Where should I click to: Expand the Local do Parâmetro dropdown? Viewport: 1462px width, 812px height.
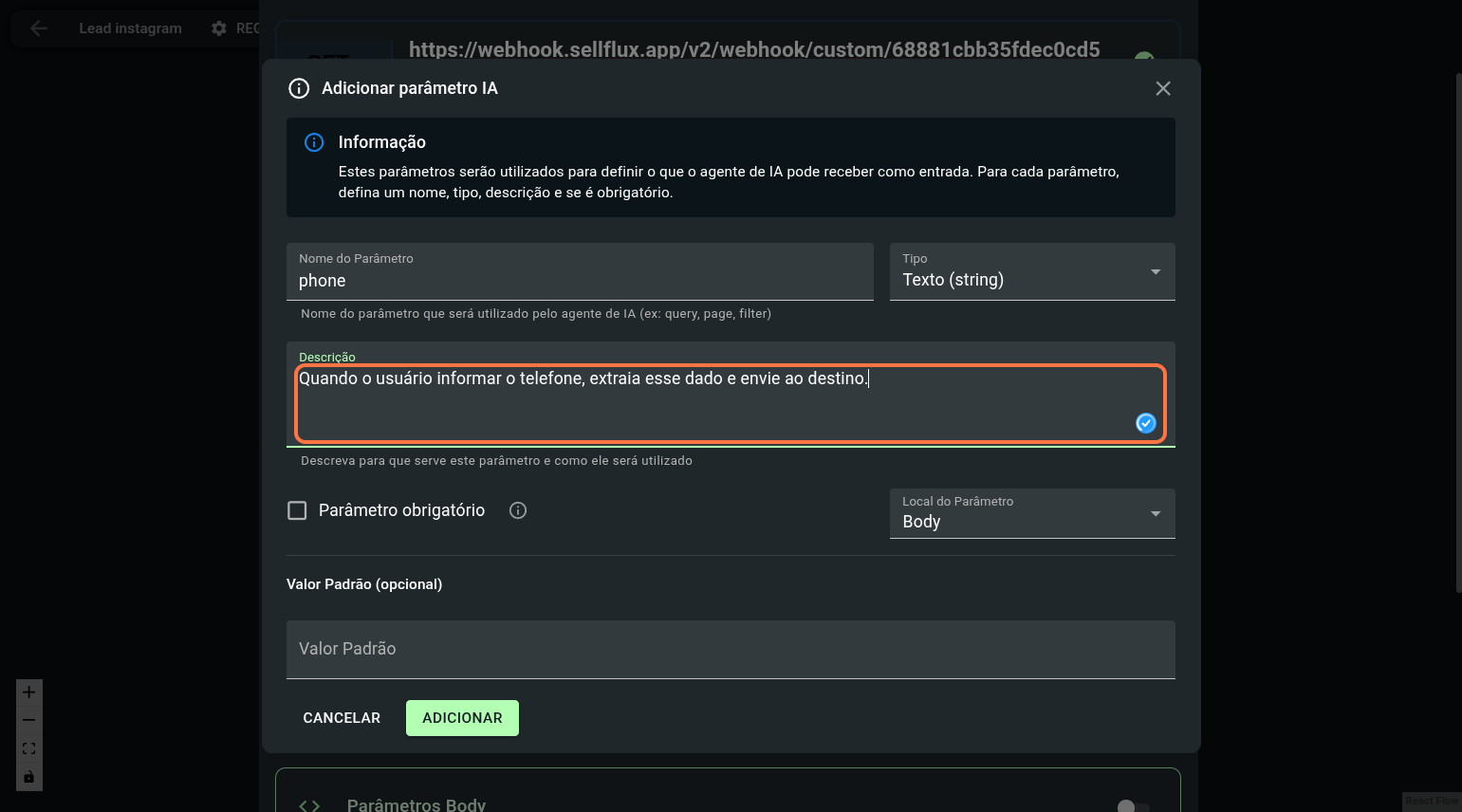click(1032, 513)
